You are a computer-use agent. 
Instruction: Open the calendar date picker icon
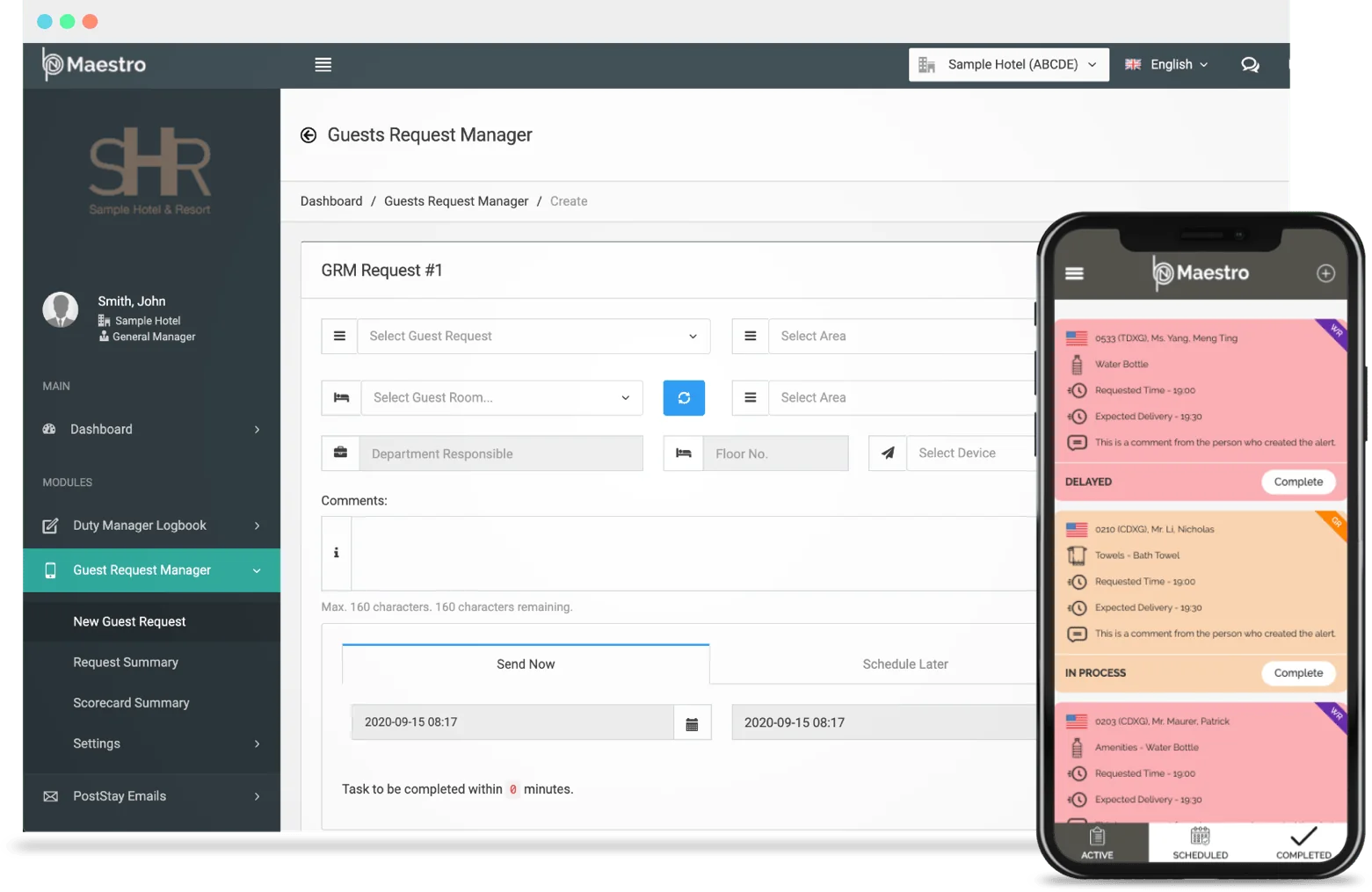click(x=692, y=723)
